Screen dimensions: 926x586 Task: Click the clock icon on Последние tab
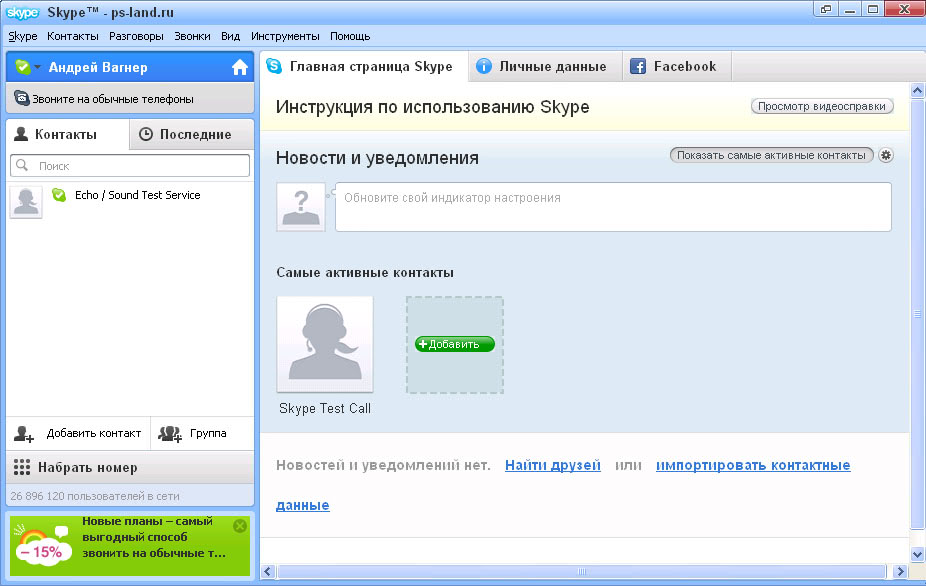click(146, 134)
